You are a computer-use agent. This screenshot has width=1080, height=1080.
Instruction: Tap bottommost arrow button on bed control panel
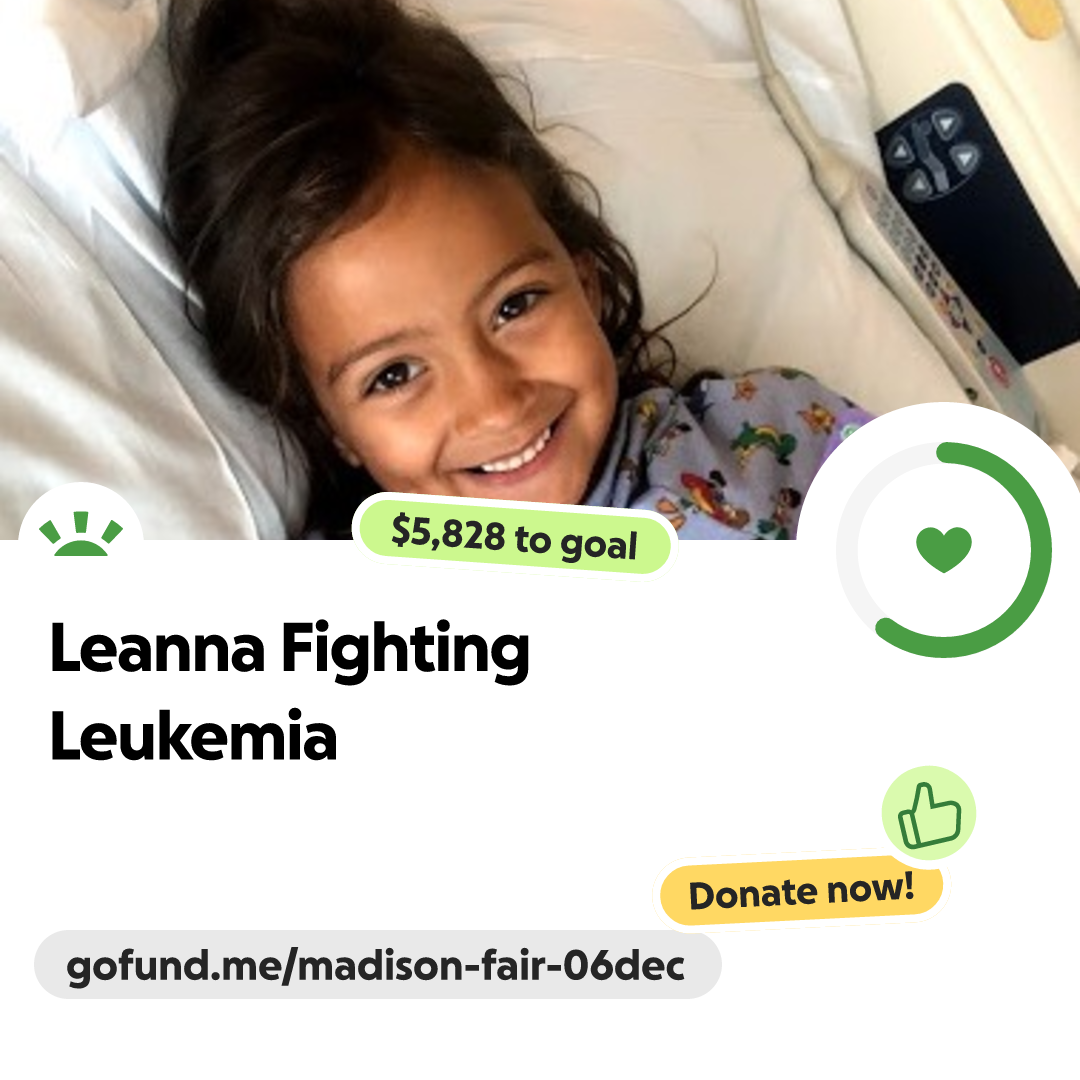tap(918, 185)
